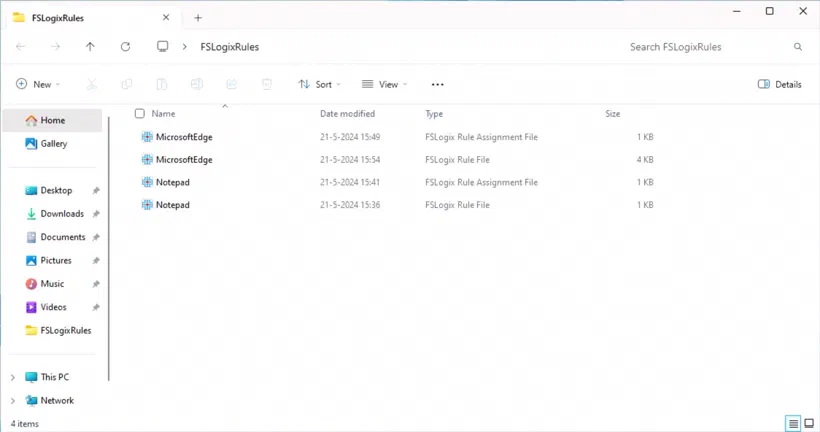The height and width of the screenshot is (432, 820).
Task: Sort by Size column header
Action: (x=612, y=113)
